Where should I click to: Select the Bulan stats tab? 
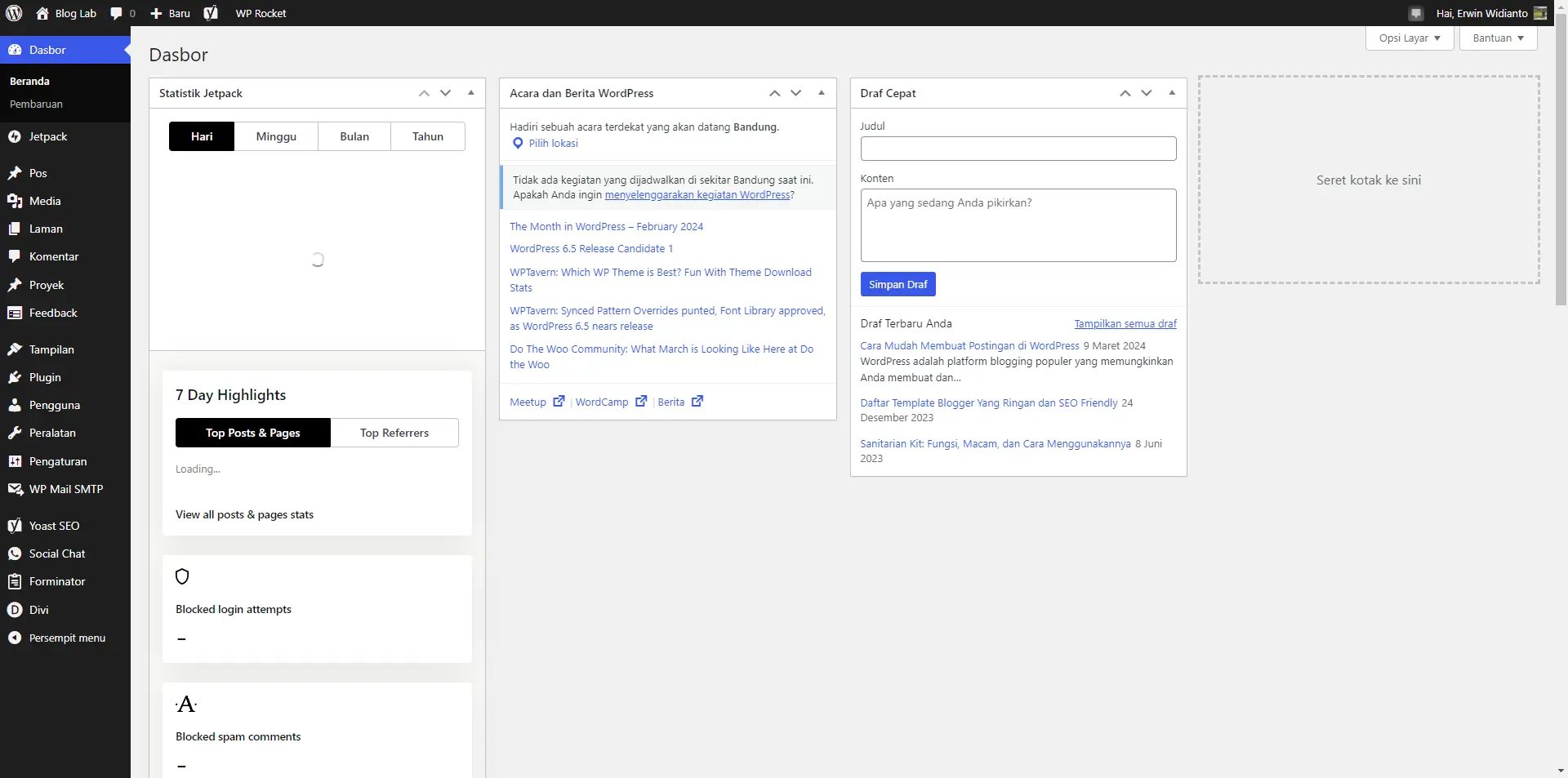(354, 136)
